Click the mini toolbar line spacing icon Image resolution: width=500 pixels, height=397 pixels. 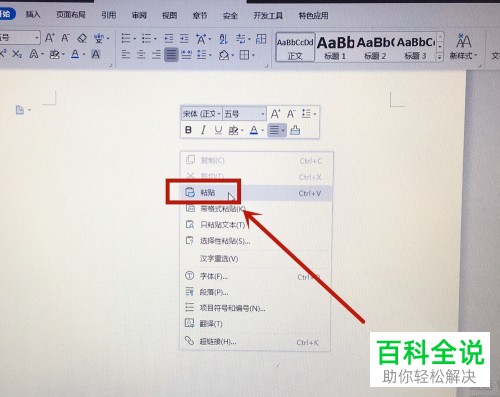tap(306, 114)
